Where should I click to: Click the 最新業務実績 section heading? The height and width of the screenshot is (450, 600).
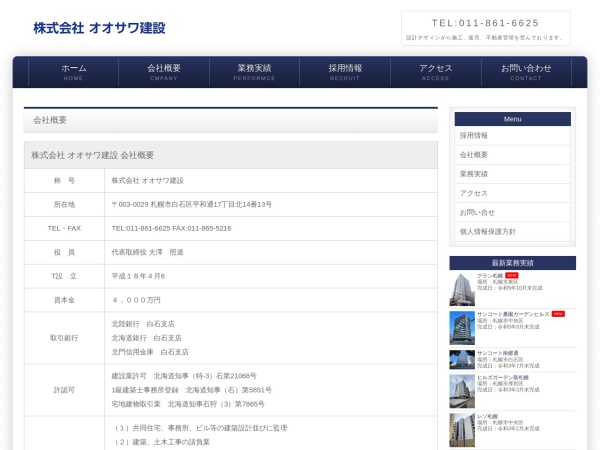point(512,263)
